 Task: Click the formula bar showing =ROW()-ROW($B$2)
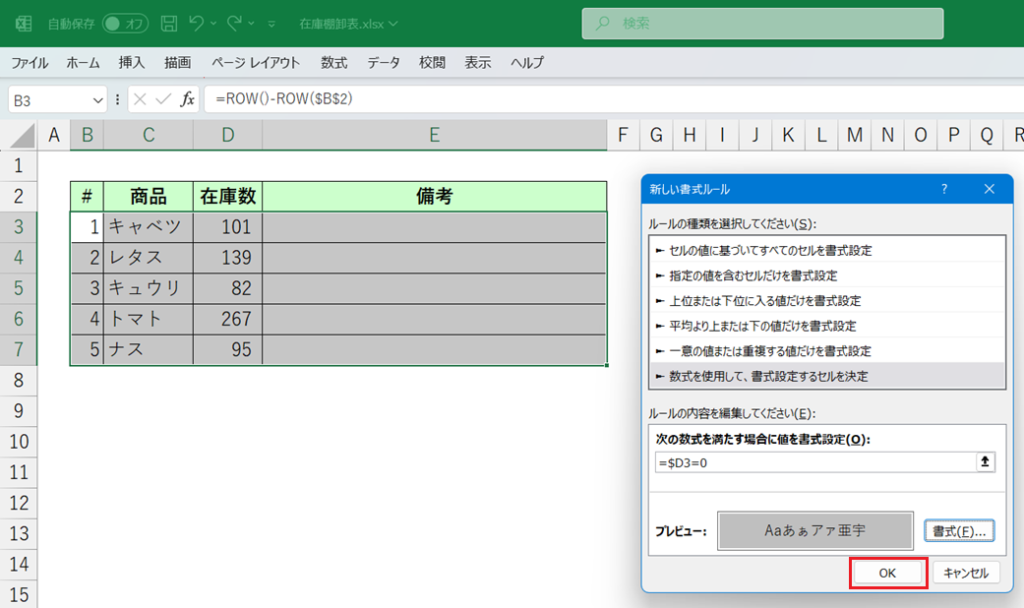[x=614, y=99]
